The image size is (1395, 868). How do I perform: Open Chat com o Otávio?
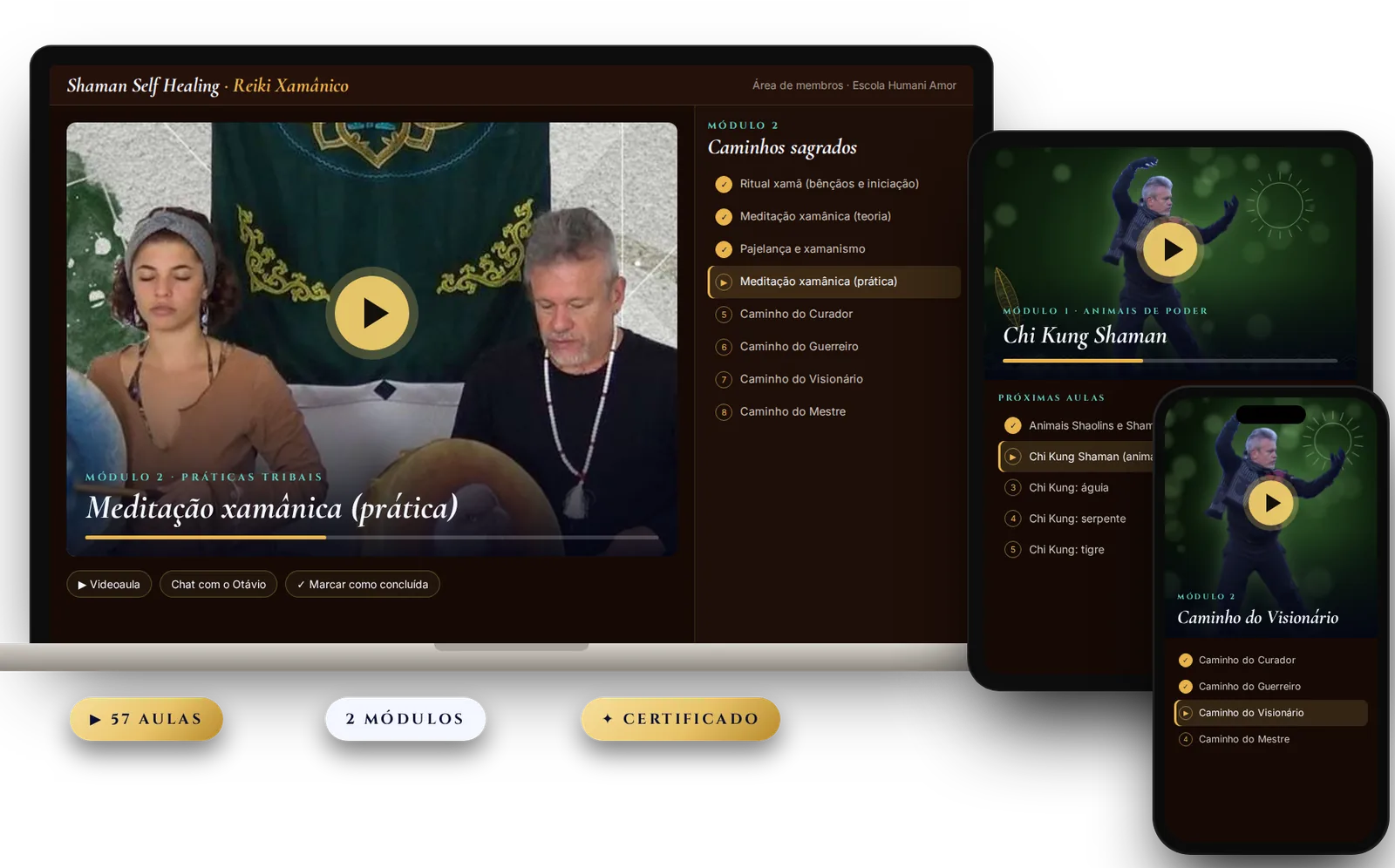tap(218, 584)
